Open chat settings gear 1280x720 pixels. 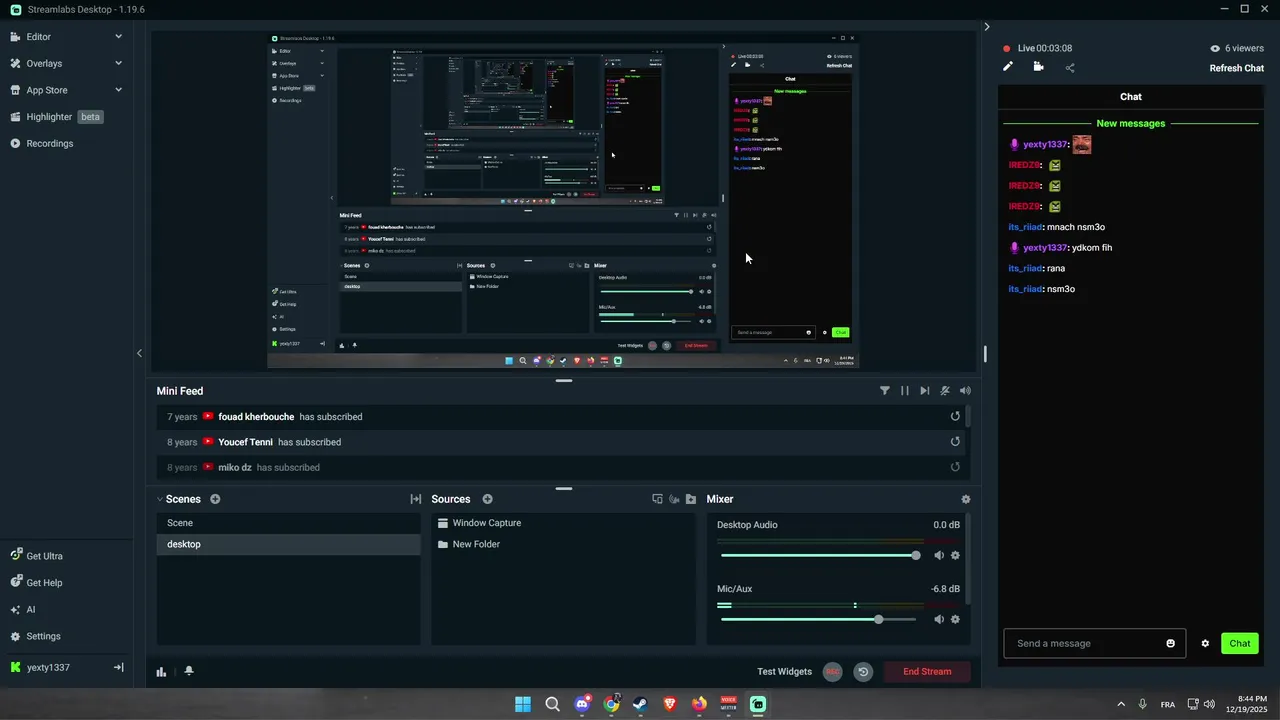[1205, 643]
